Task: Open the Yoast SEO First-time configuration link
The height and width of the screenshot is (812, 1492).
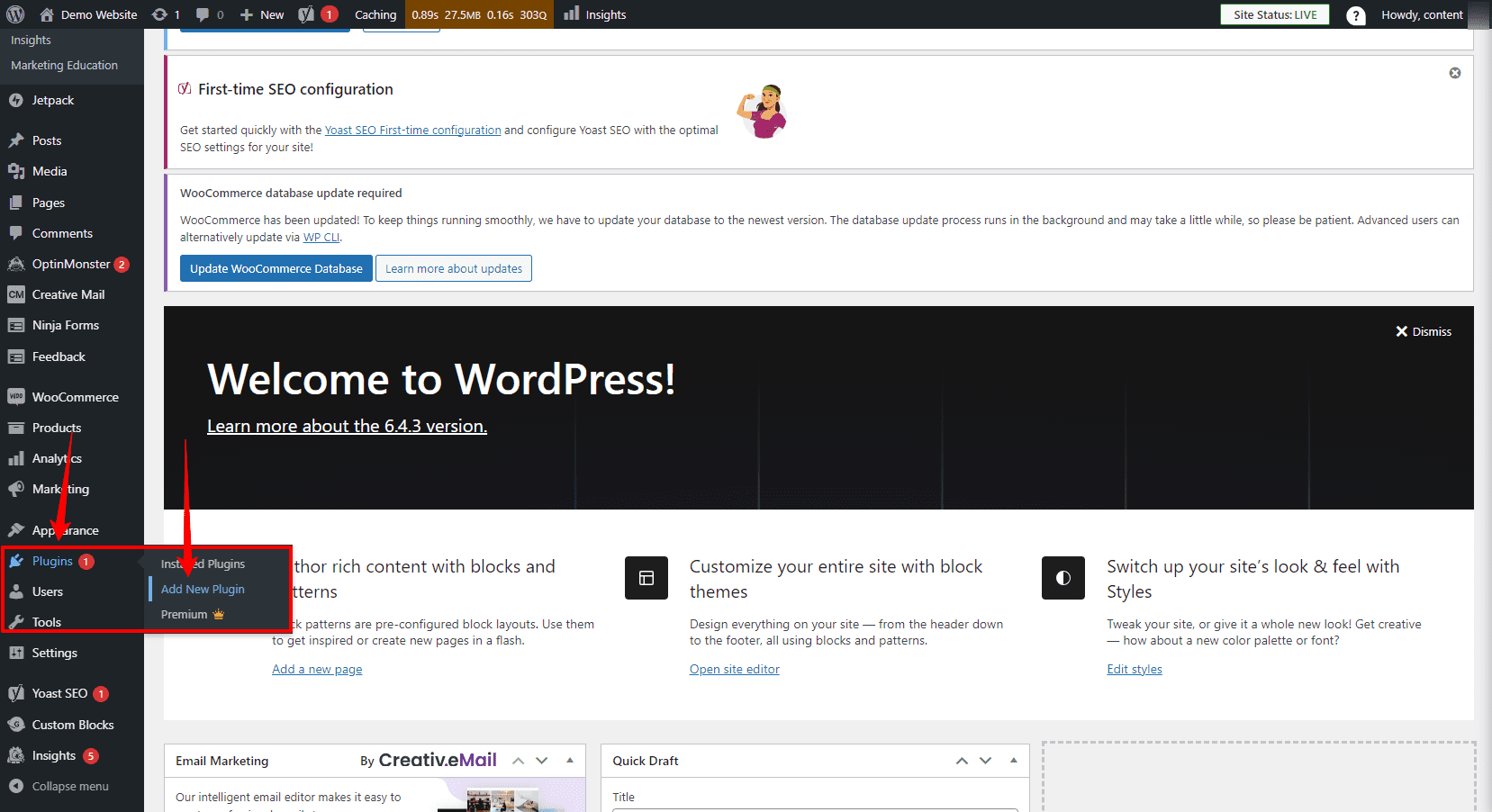Action: (x=412, y=130)
